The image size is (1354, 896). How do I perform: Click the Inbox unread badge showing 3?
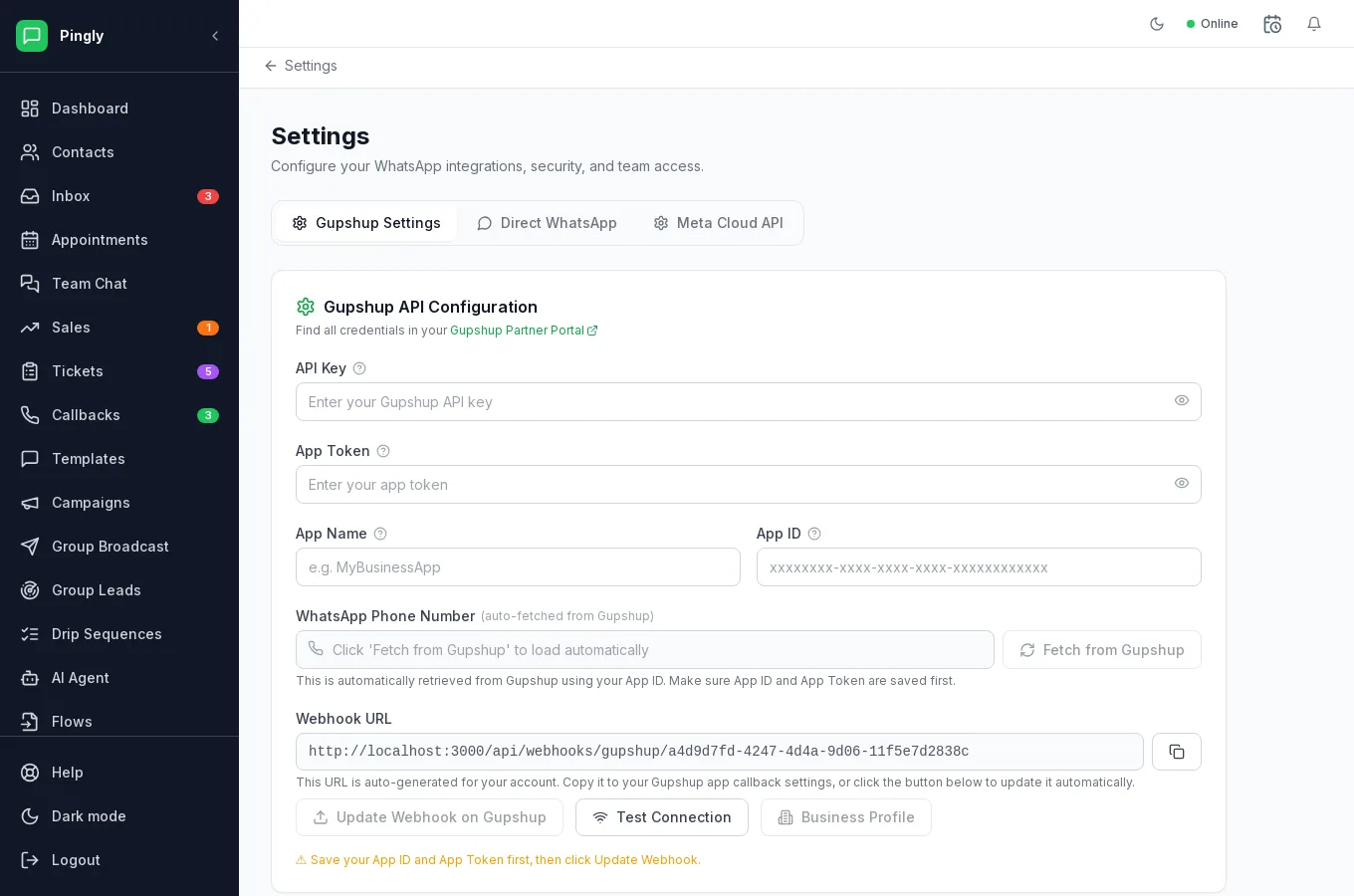(208, 196)
